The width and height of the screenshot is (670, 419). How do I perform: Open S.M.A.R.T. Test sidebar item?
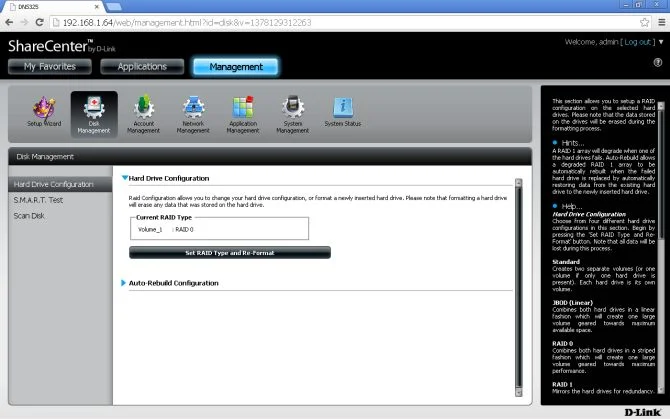[x=38, y=200]
